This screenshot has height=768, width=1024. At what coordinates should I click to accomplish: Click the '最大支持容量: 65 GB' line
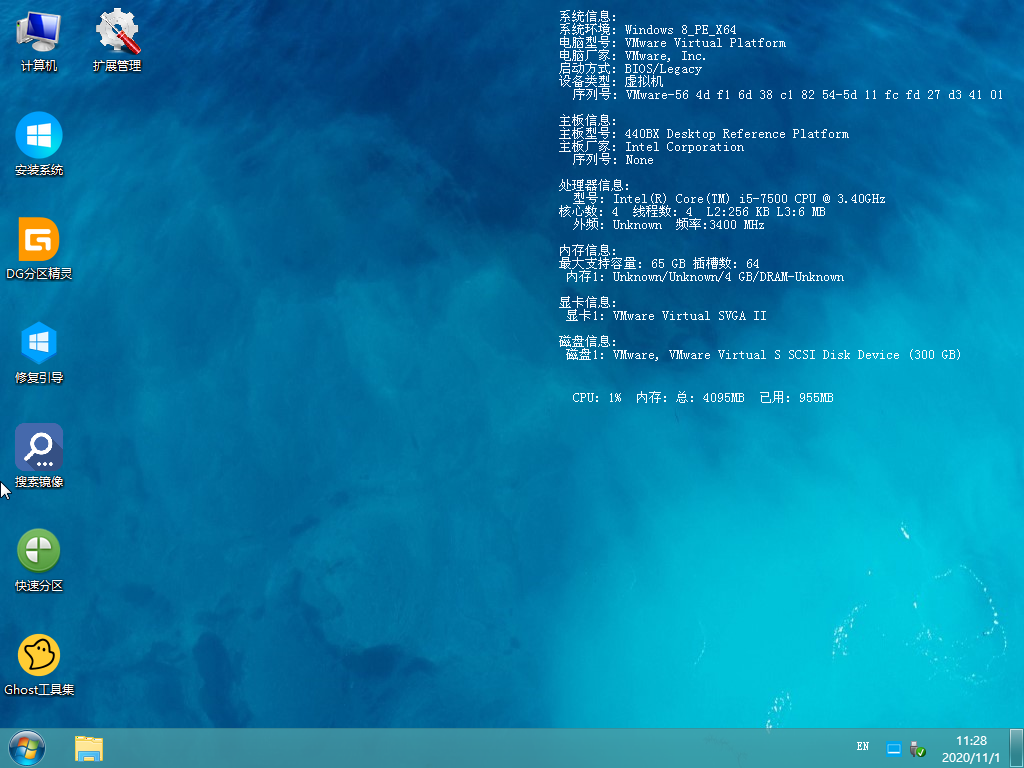[622, 264]
